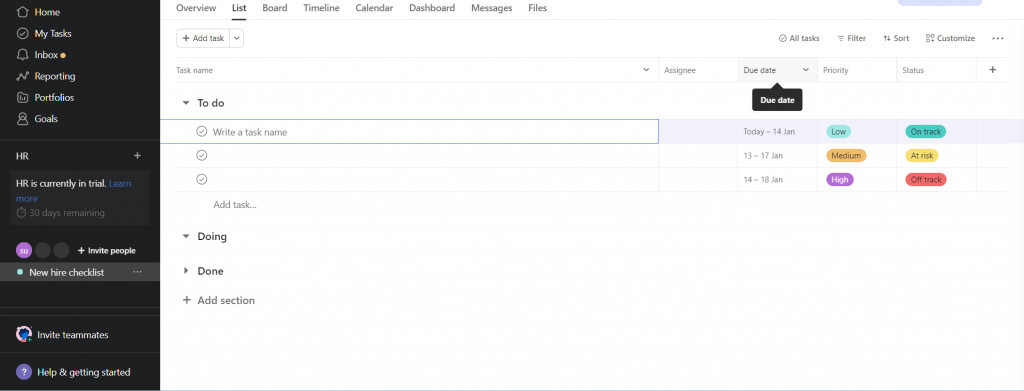Click the plus icon next to HR
1024x391 pixels.
[x=137, y=156]
